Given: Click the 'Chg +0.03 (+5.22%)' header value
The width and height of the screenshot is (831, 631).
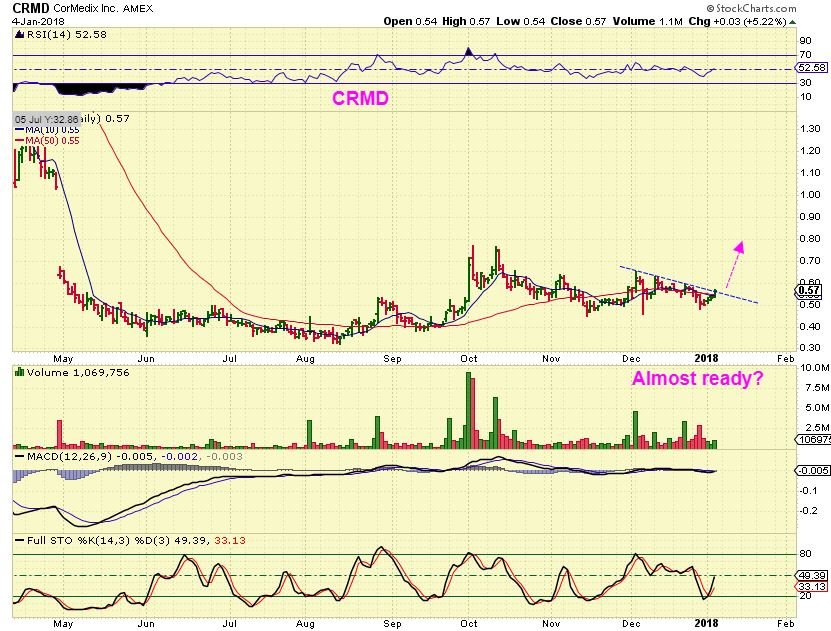Looking at the screenshot, I should click(737, 22).
